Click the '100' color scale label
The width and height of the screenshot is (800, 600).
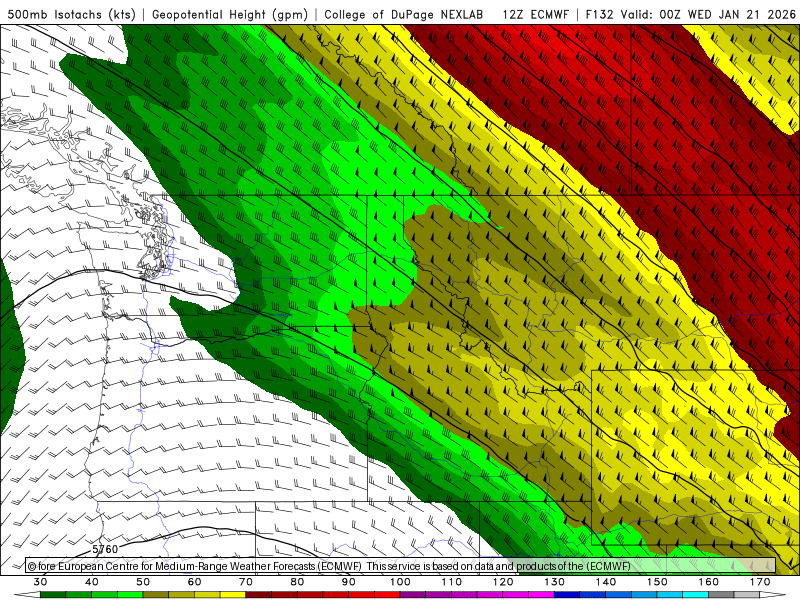coord(401,582)
